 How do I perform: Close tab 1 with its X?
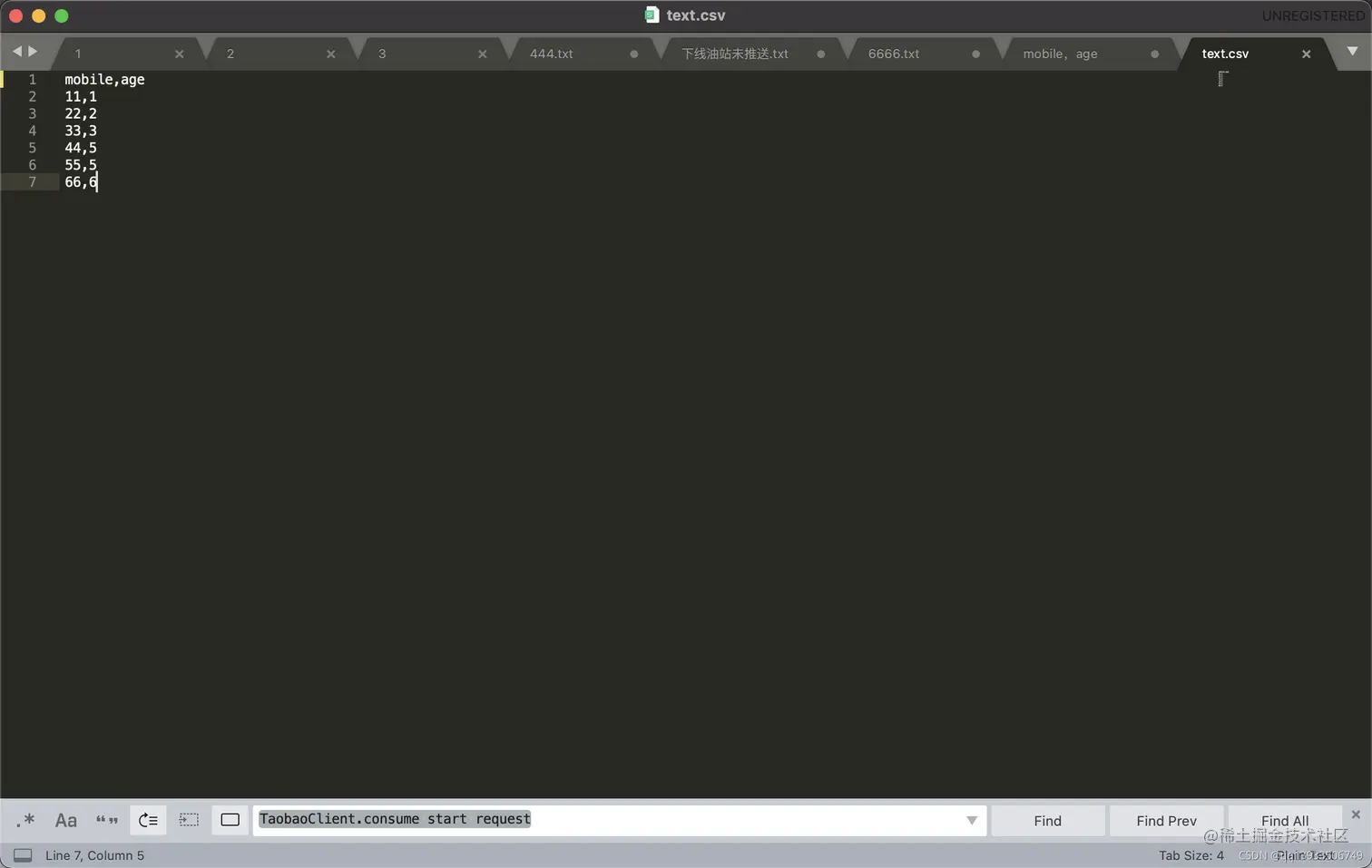[x=180, y=54]
